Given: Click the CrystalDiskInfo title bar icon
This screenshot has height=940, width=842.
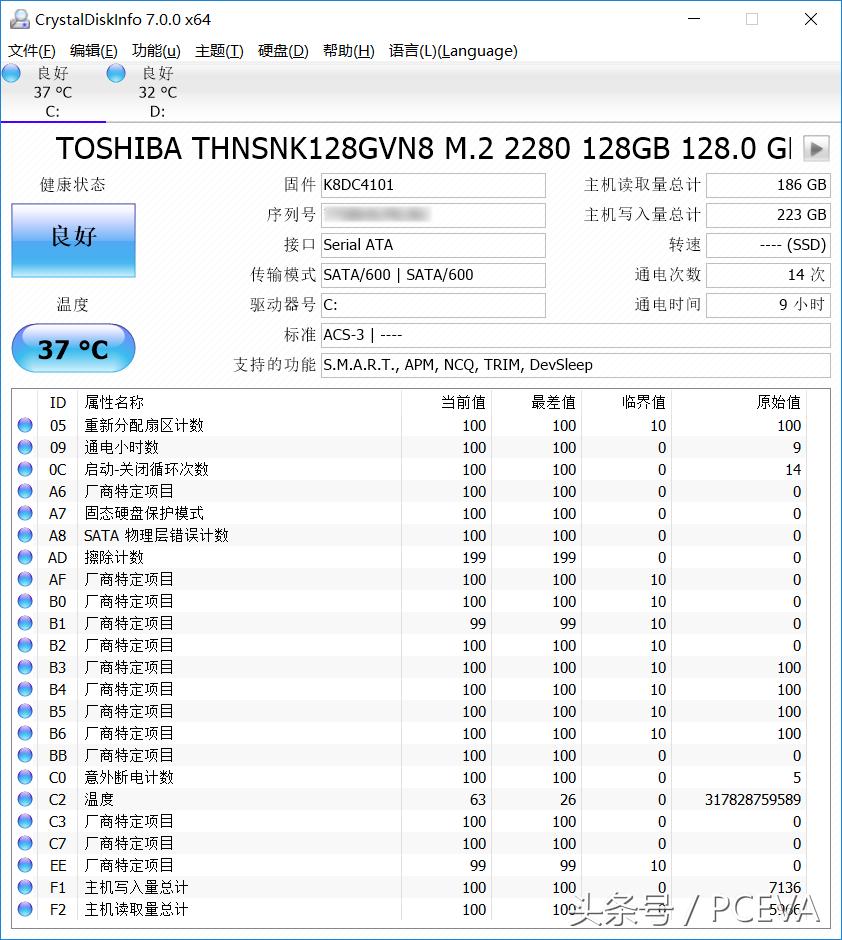Looking at the screenshot, I should pyautogui.click(x=19, y=19).
